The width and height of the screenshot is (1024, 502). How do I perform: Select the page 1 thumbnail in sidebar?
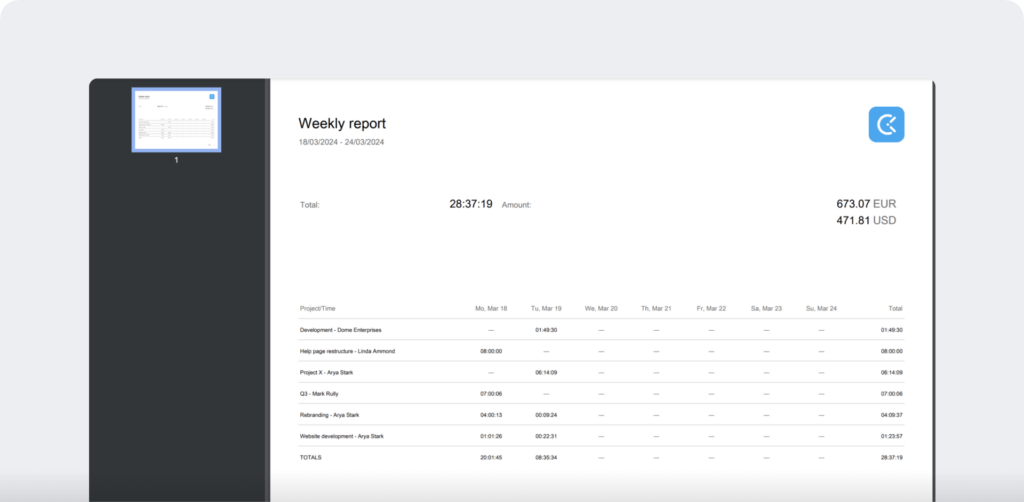click(x=176, y=120)
